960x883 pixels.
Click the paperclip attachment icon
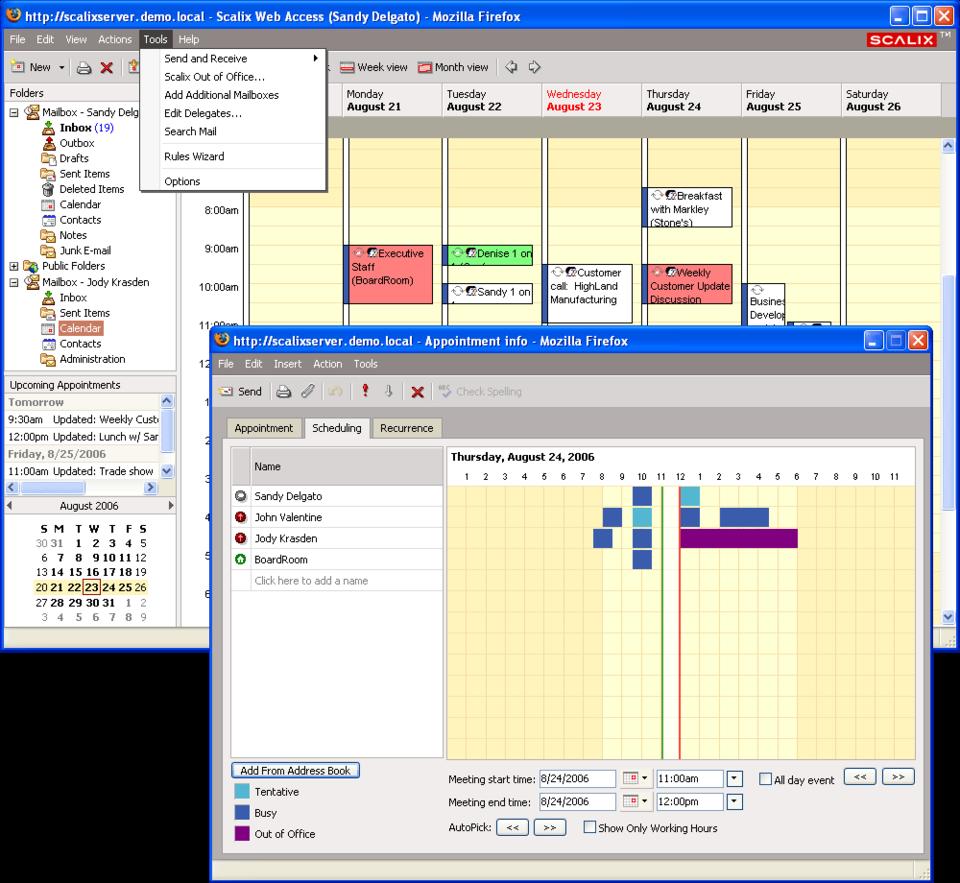pos(308,392)
